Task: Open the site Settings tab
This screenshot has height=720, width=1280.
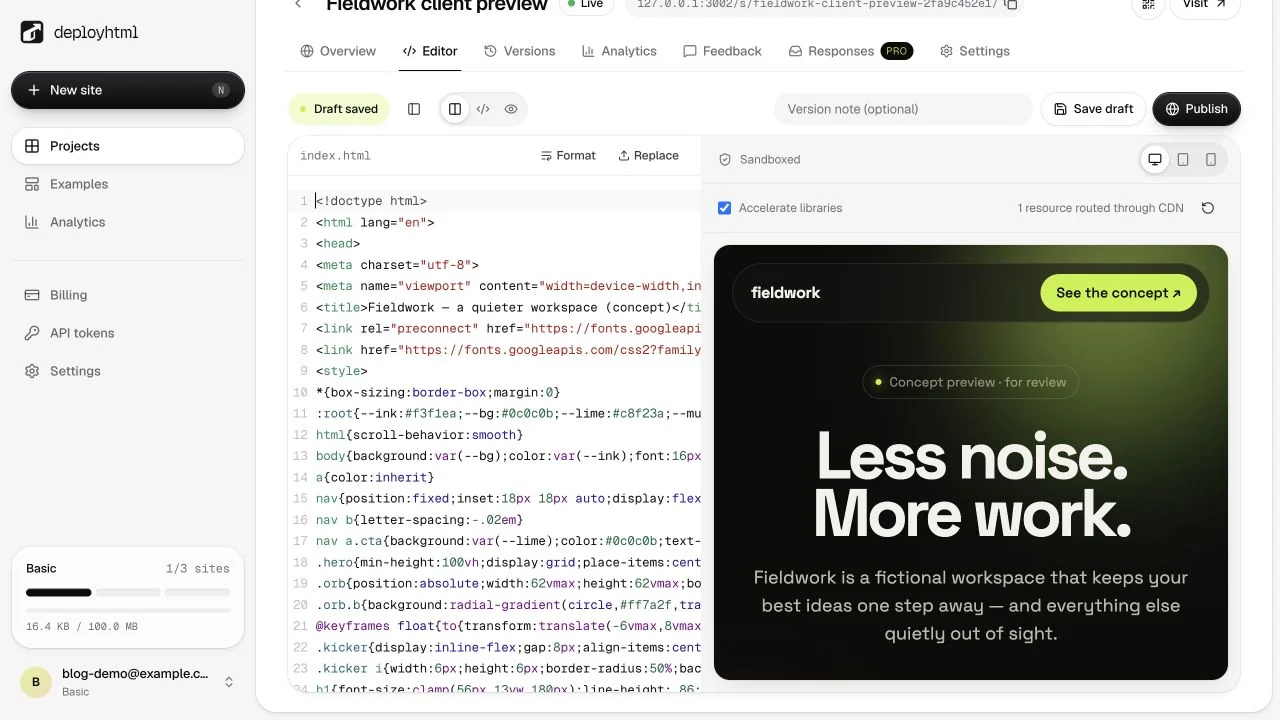Action: click(974, 51)
